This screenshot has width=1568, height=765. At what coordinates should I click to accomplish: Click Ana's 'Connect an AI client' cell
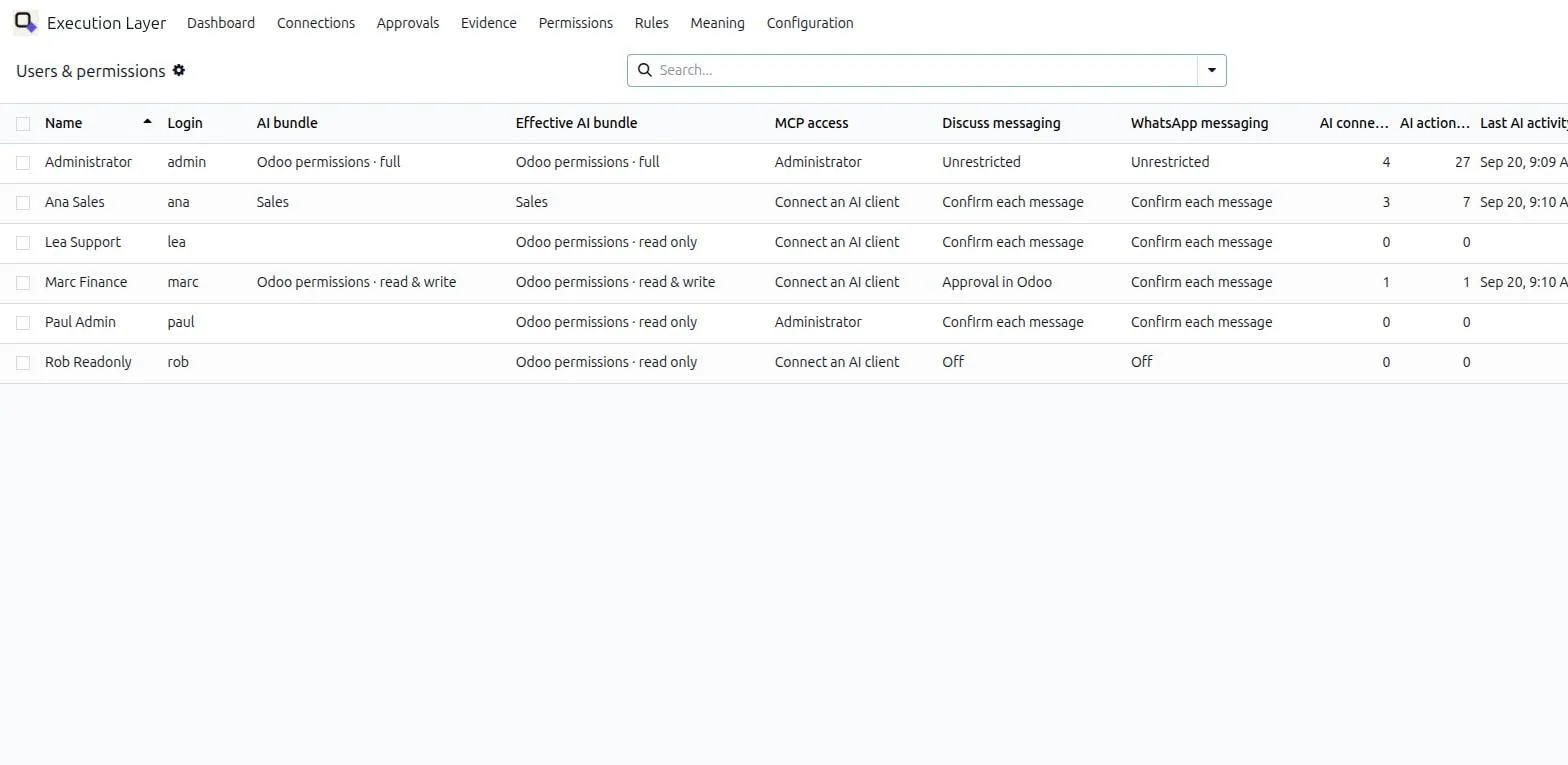pyautogui.click(x=837, y=202)
